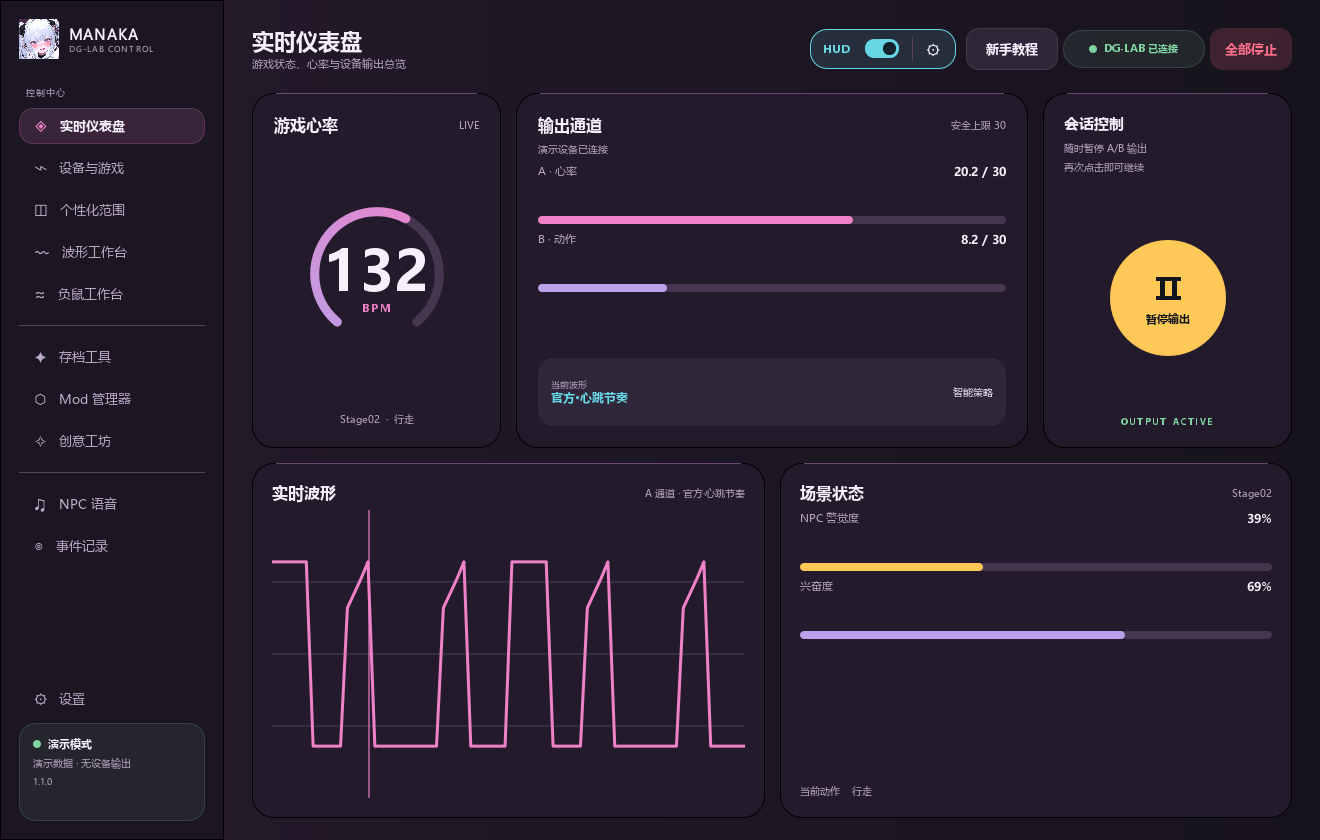1320x840 pixels.
Task: Click the 创意工坊 sparkle icon
Action: (40, 441)
